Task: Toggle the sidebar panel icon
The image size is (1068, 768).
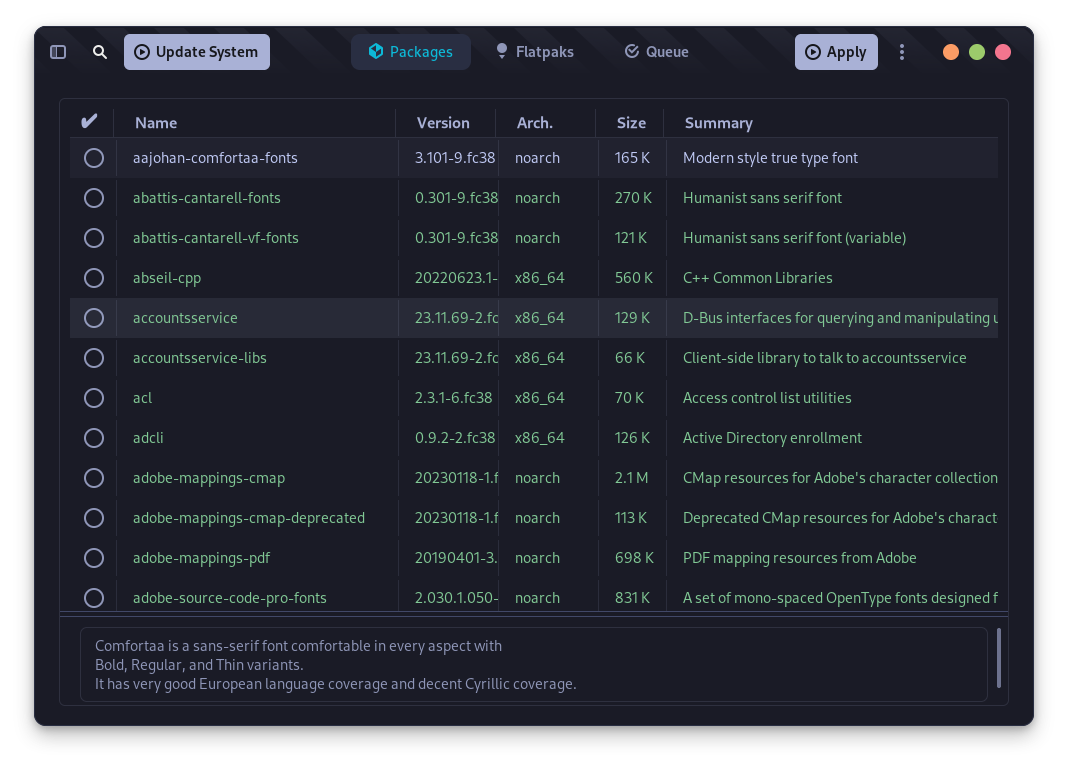Action: coord(58,51)
